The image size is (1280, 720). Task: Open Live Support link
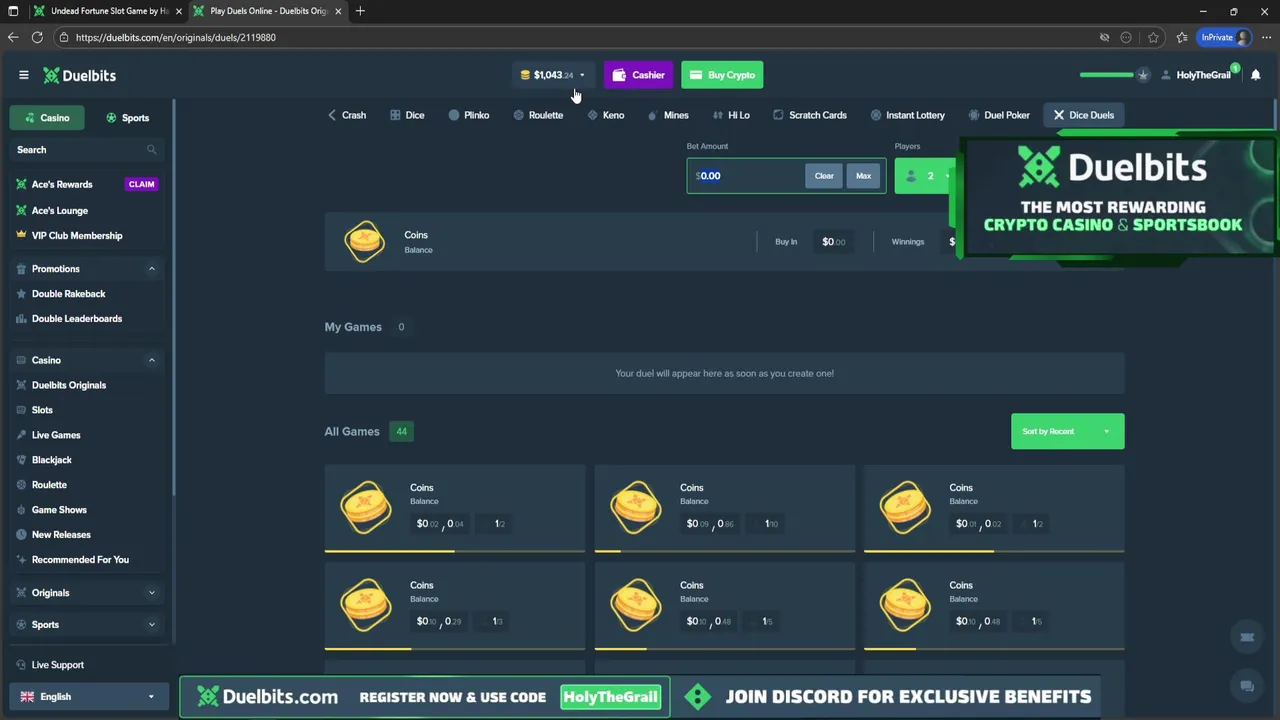pyautogui.click(x=58, y=665)
